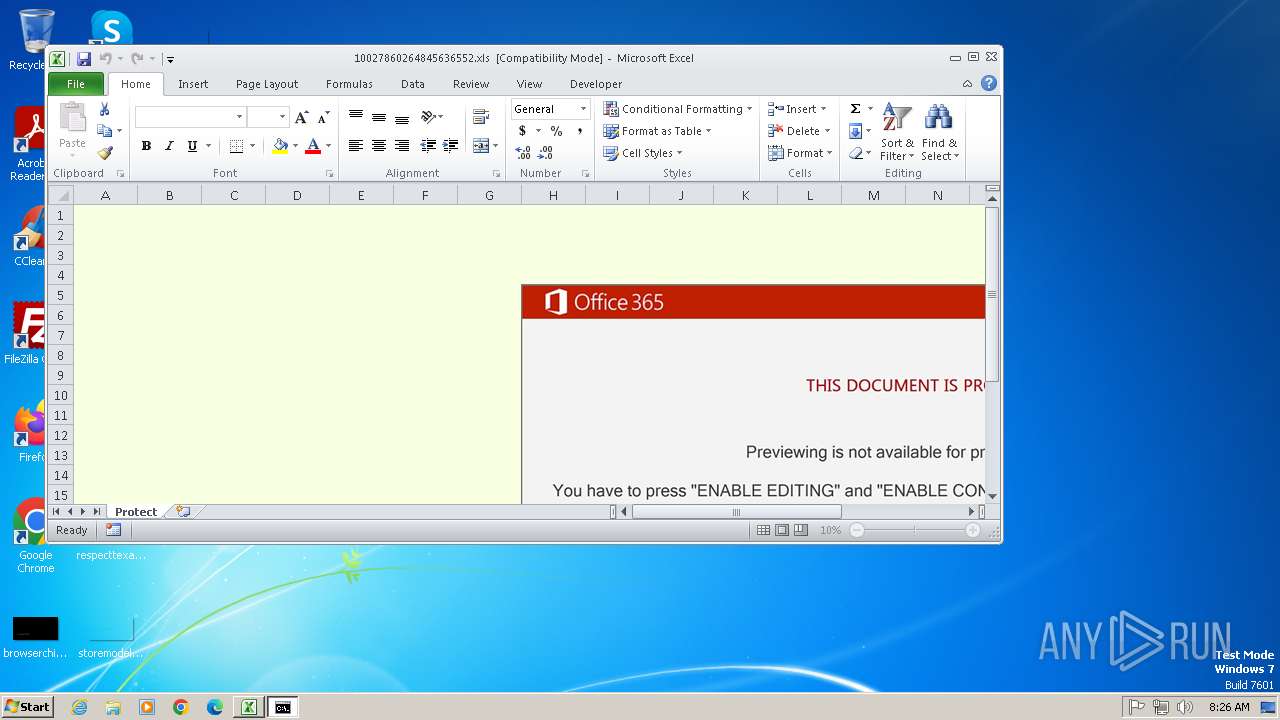
Task: Click Format cells button
Action: pyautogui.click(x=800, y=153)
